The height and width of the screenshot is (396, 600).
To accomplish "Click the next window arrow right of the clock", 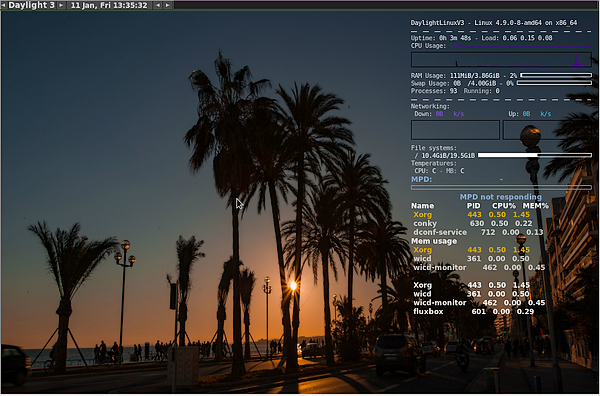I will pos(168,5).
